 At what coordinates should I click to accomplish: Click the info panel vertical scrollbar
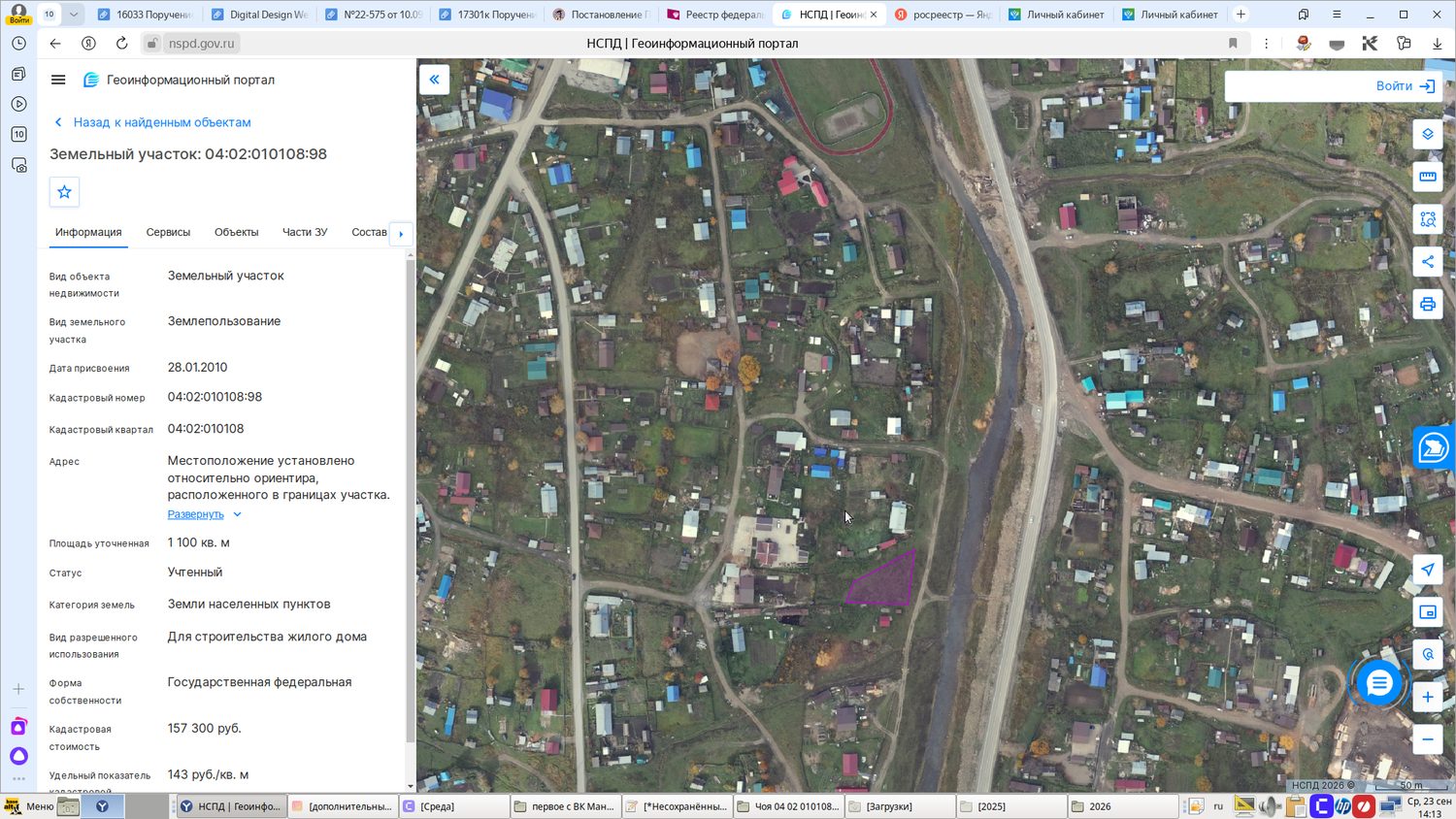pyautogui.click(x=411, y=500)
